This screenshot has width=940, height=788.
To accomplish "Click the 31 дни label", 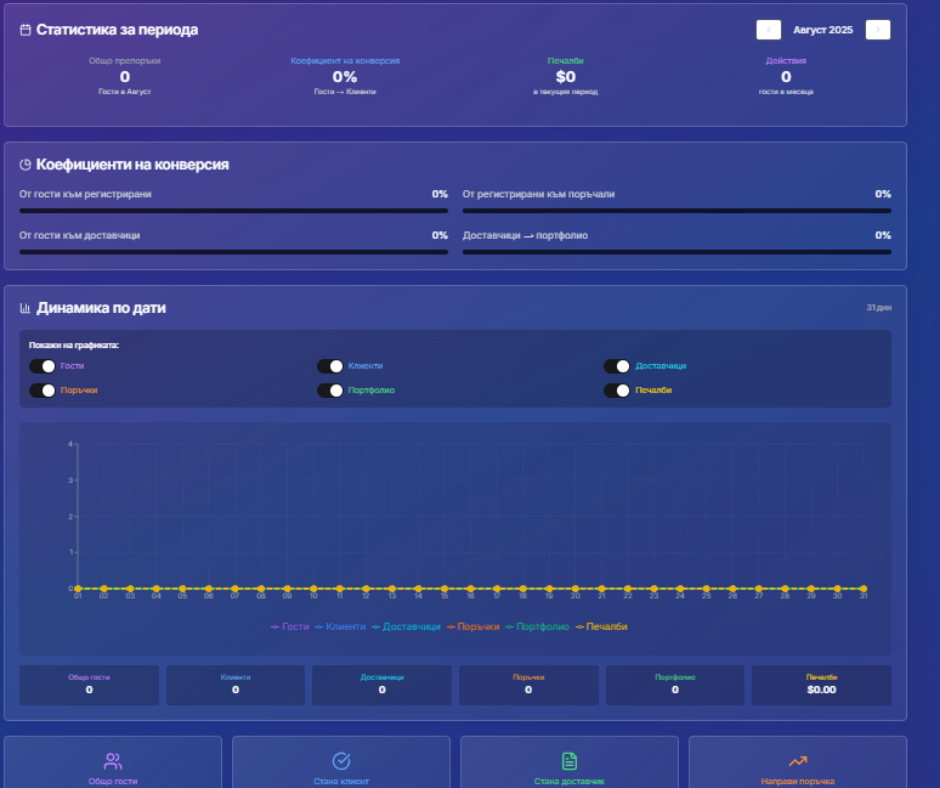I will [879, 308].
